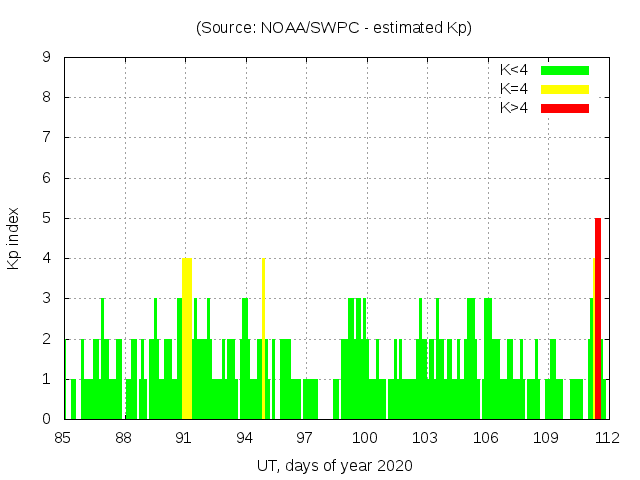Click the red K>4 legend swatch
This screenshot has width=640, height=480.
(565, 108)
